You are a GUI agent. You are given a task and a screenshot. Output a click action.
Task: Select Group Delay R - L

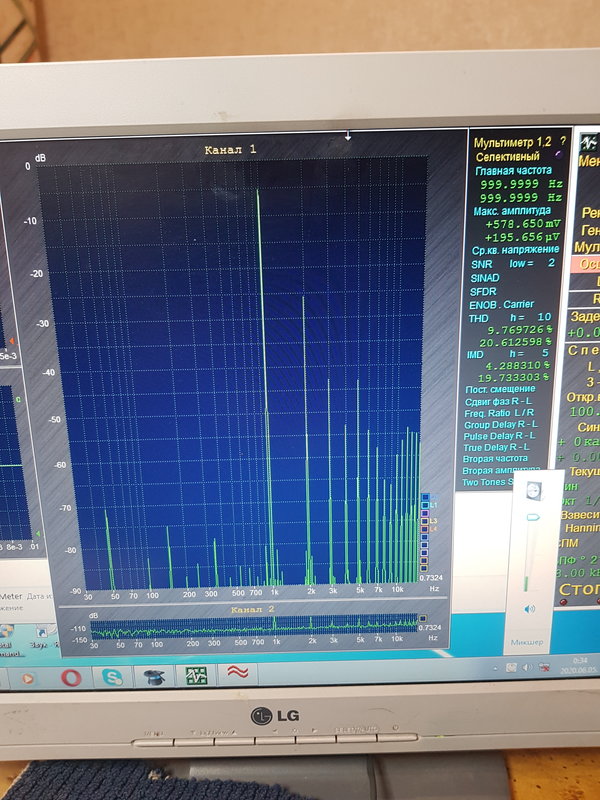[501, 424]
